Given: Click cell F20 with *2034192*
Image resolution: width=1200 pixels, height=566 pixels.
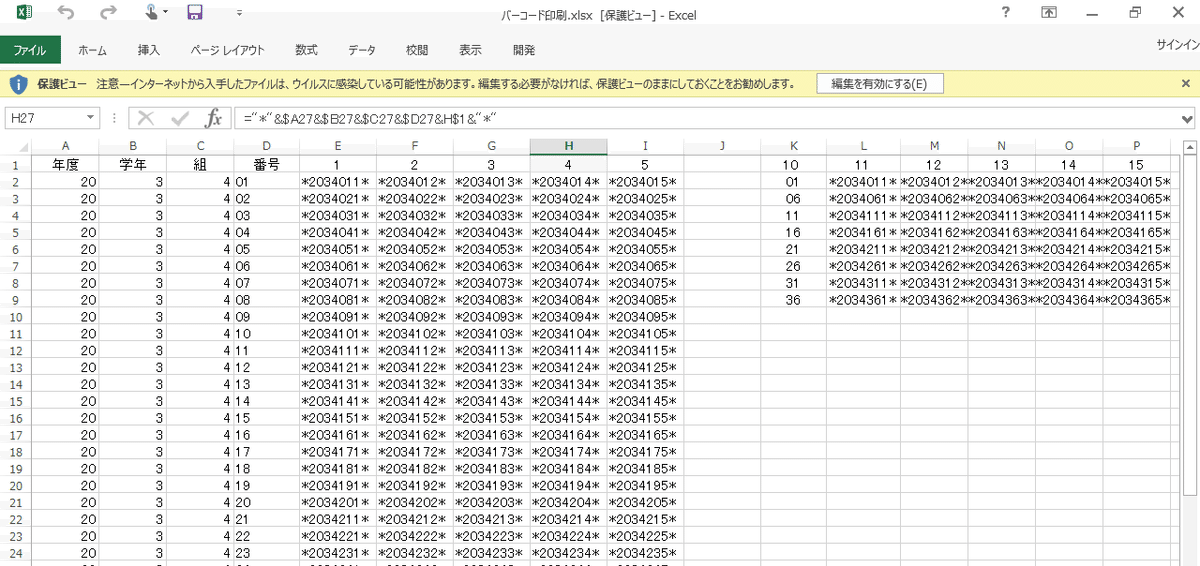Looking at the screenshot, I should tap(413, 486).
